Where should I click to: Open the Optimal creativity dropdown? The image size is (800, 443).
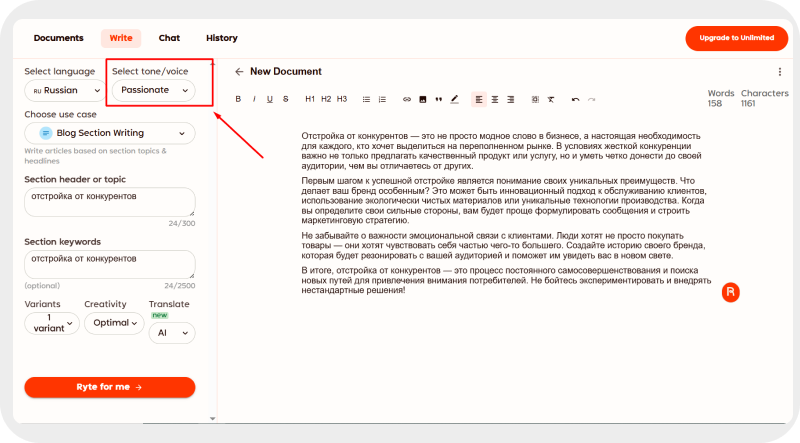[114, 323]
